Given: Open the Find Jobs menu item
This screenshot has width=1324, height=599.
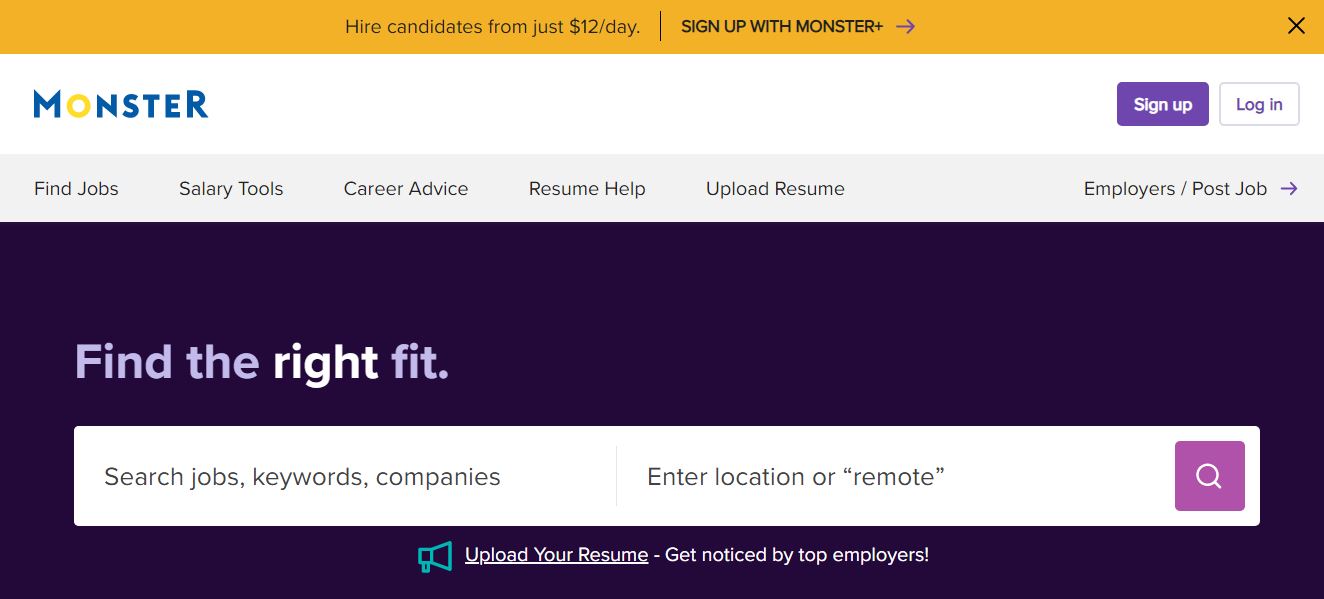Looking at the screenshot, I should click(x=76, y=188).
